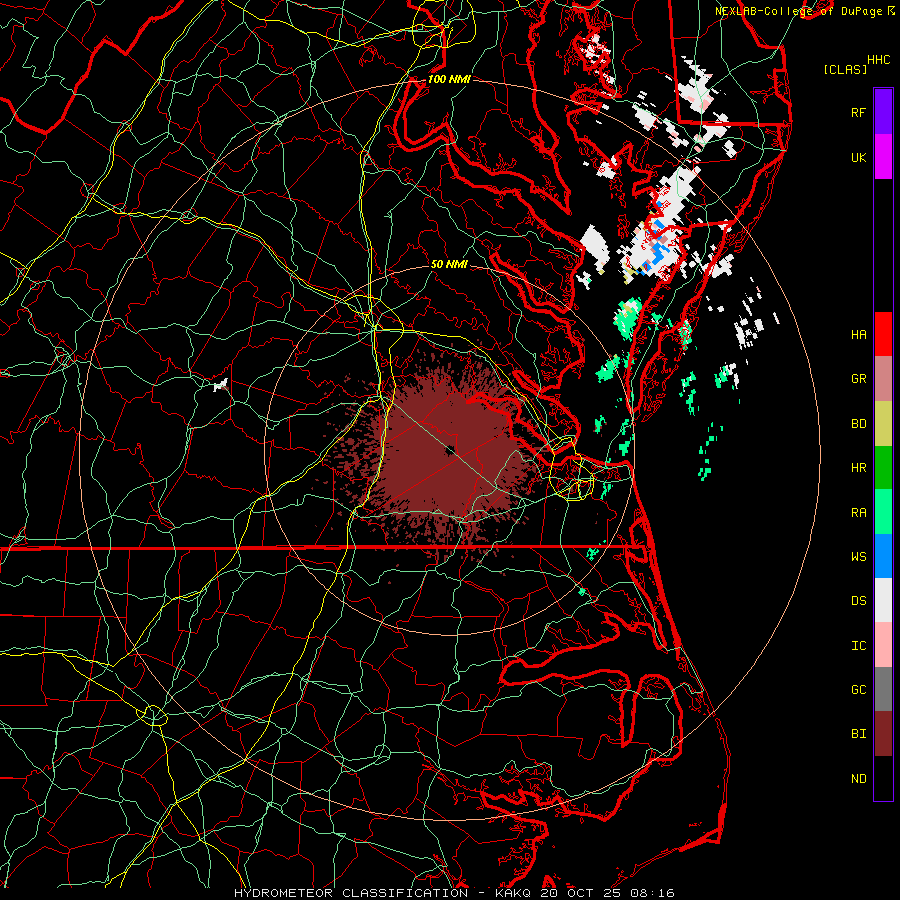
Task: Click the RF purple legend swatch
Action: [883, 112]
